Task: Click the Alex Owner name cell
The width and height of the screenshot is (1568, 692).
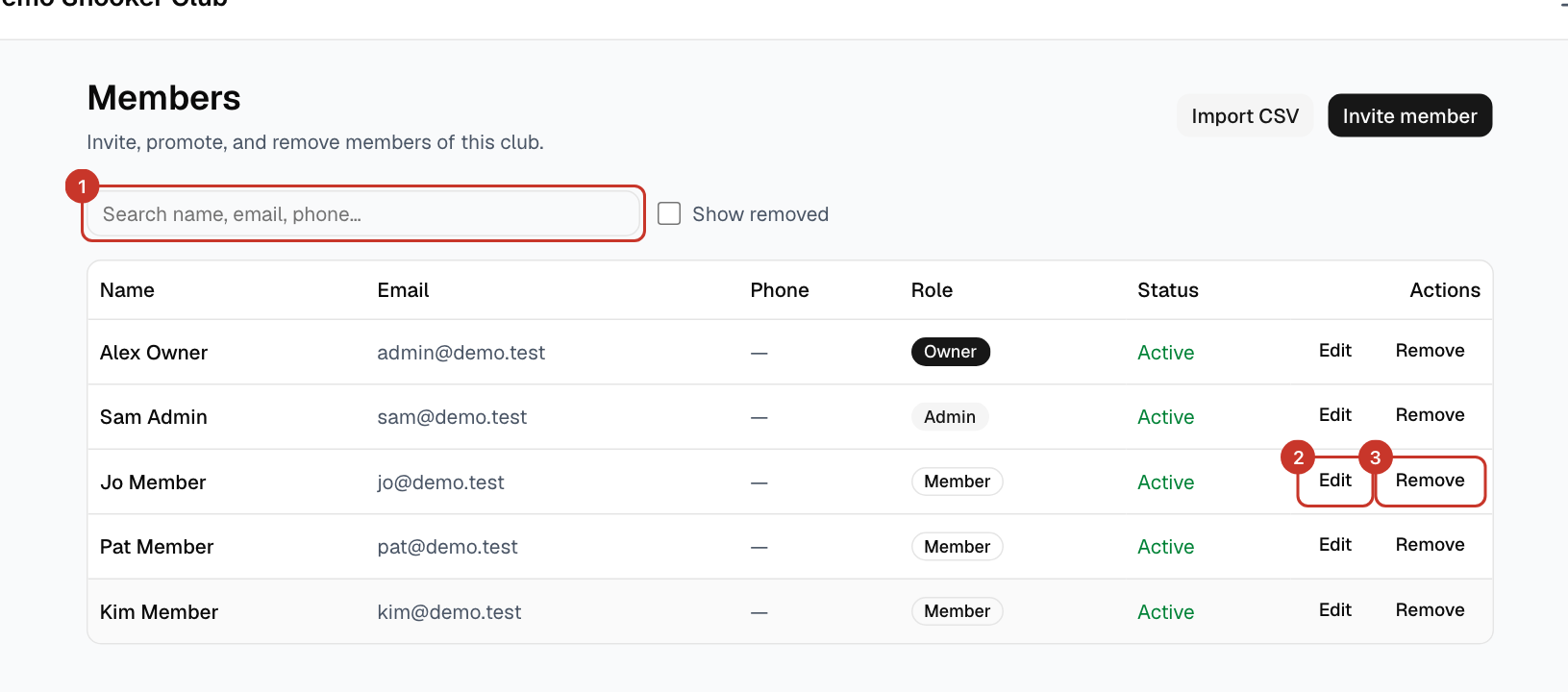Action: tap(154, 353)
